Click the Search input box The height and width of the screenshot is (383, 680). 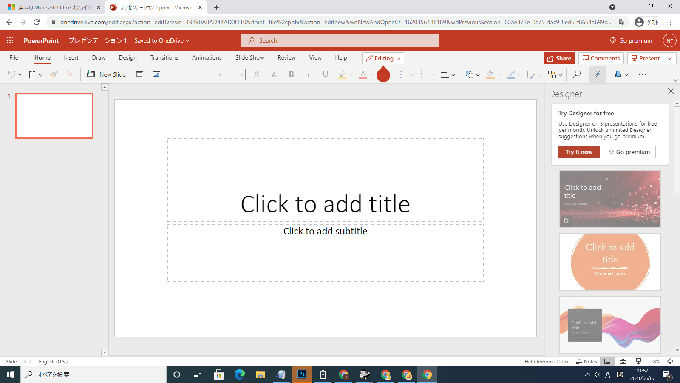coord(340,40)
